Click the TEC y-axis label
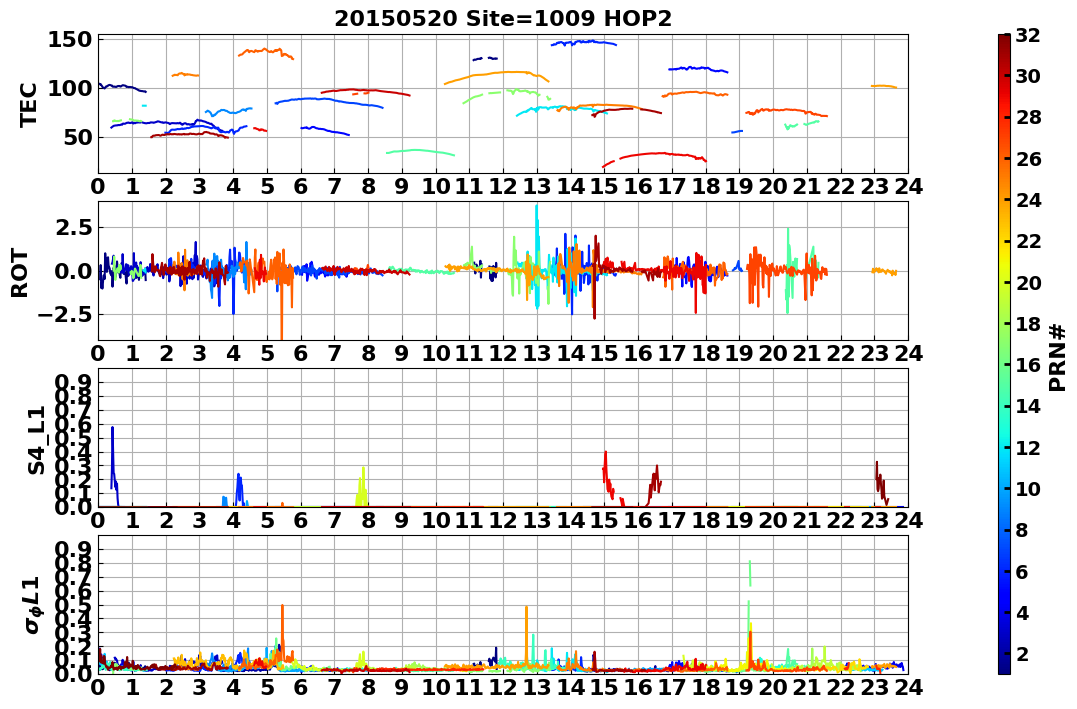The width and height of the screenshot is (1077, 709). pos(27,104)
